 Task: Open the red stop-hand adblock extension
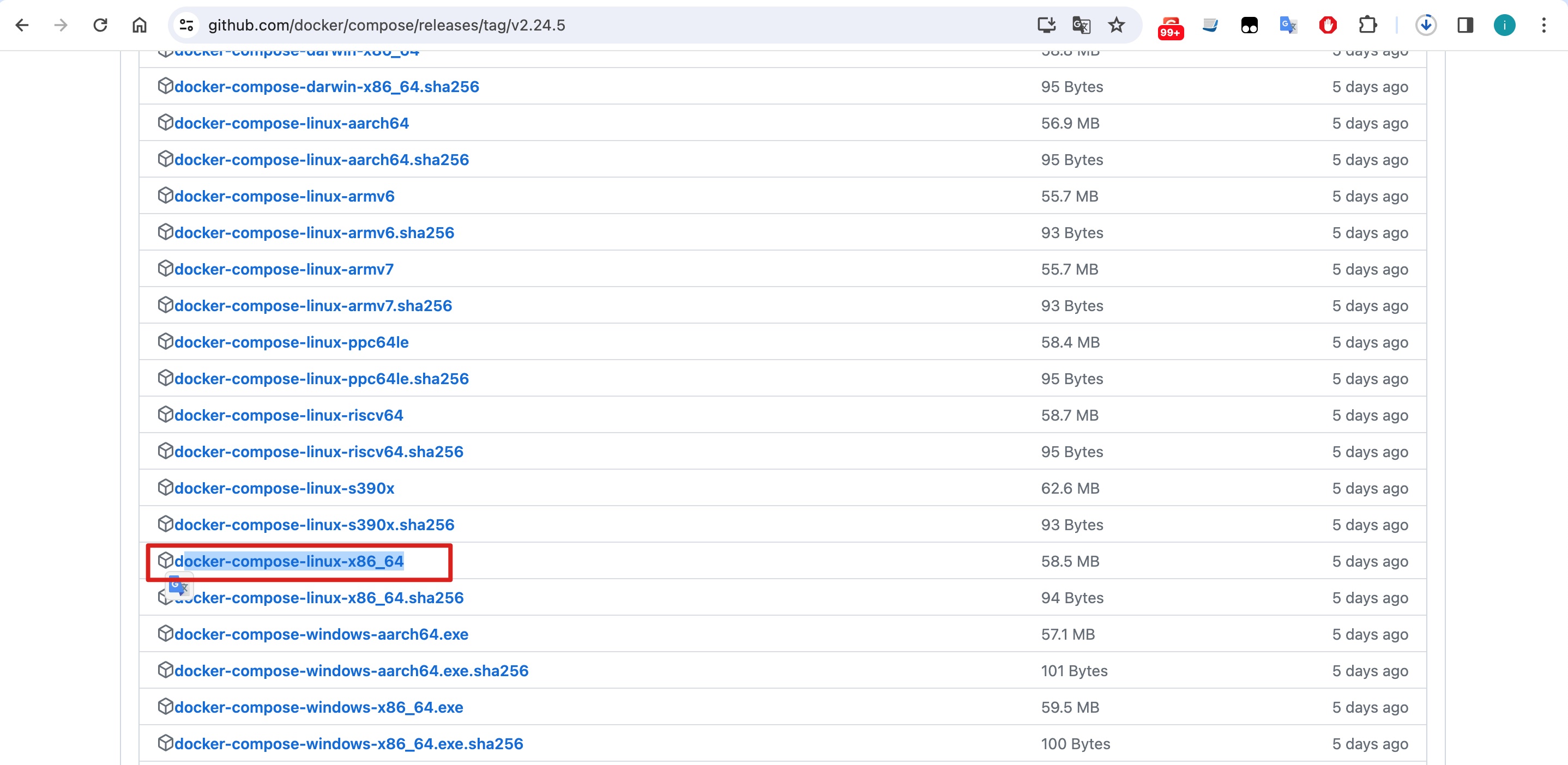pos(1328,25)
